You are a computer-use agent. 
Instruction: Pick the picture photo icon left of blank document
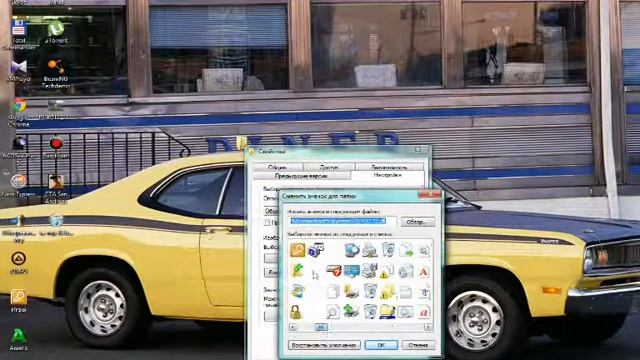tap(298, 291)
